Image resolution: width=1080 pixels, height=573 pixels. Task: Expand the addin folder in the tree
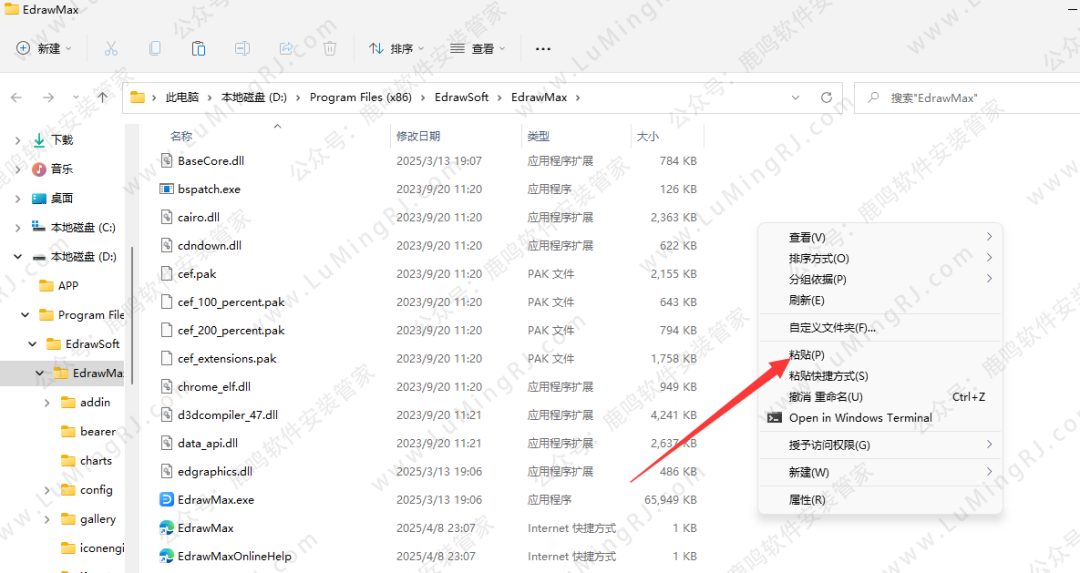pyautogui.click(x=47, y=402)
